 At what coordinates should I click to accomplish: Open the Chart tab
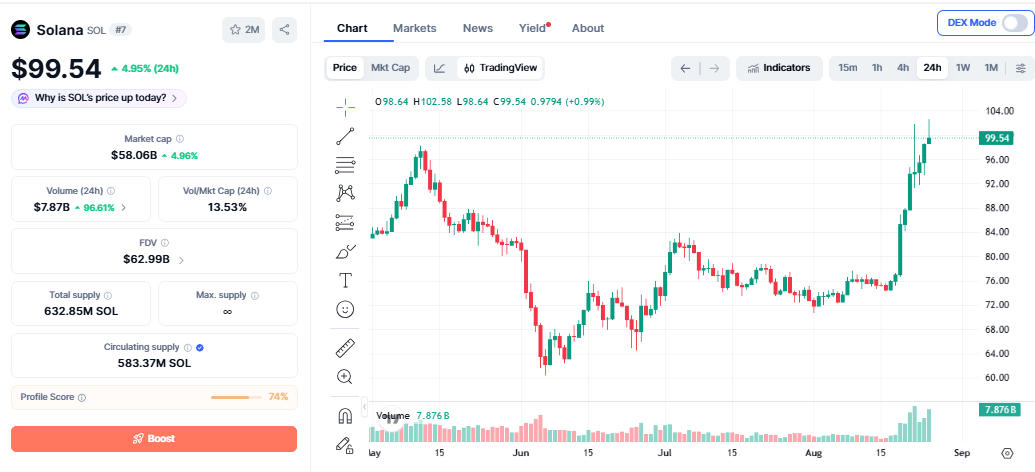click(352, 28)
